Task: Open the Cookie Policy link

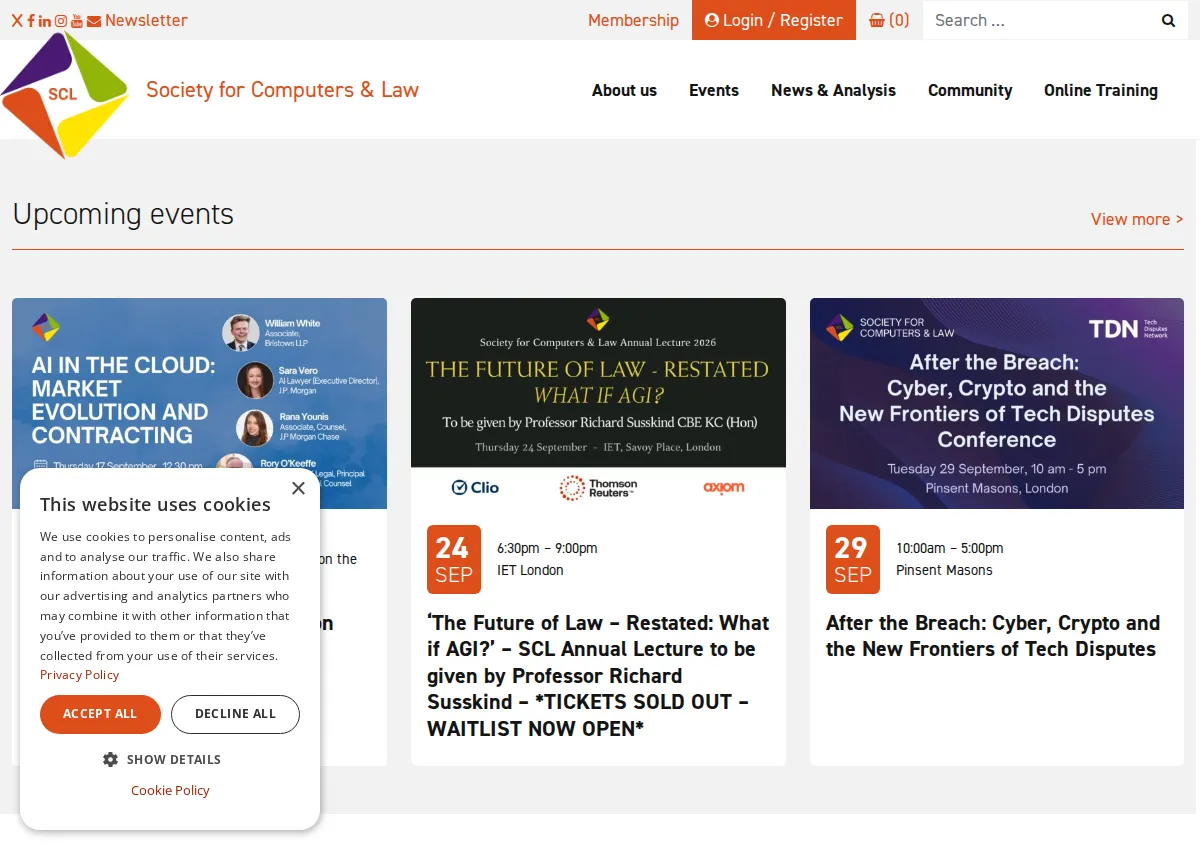Action: coord(170,790)
